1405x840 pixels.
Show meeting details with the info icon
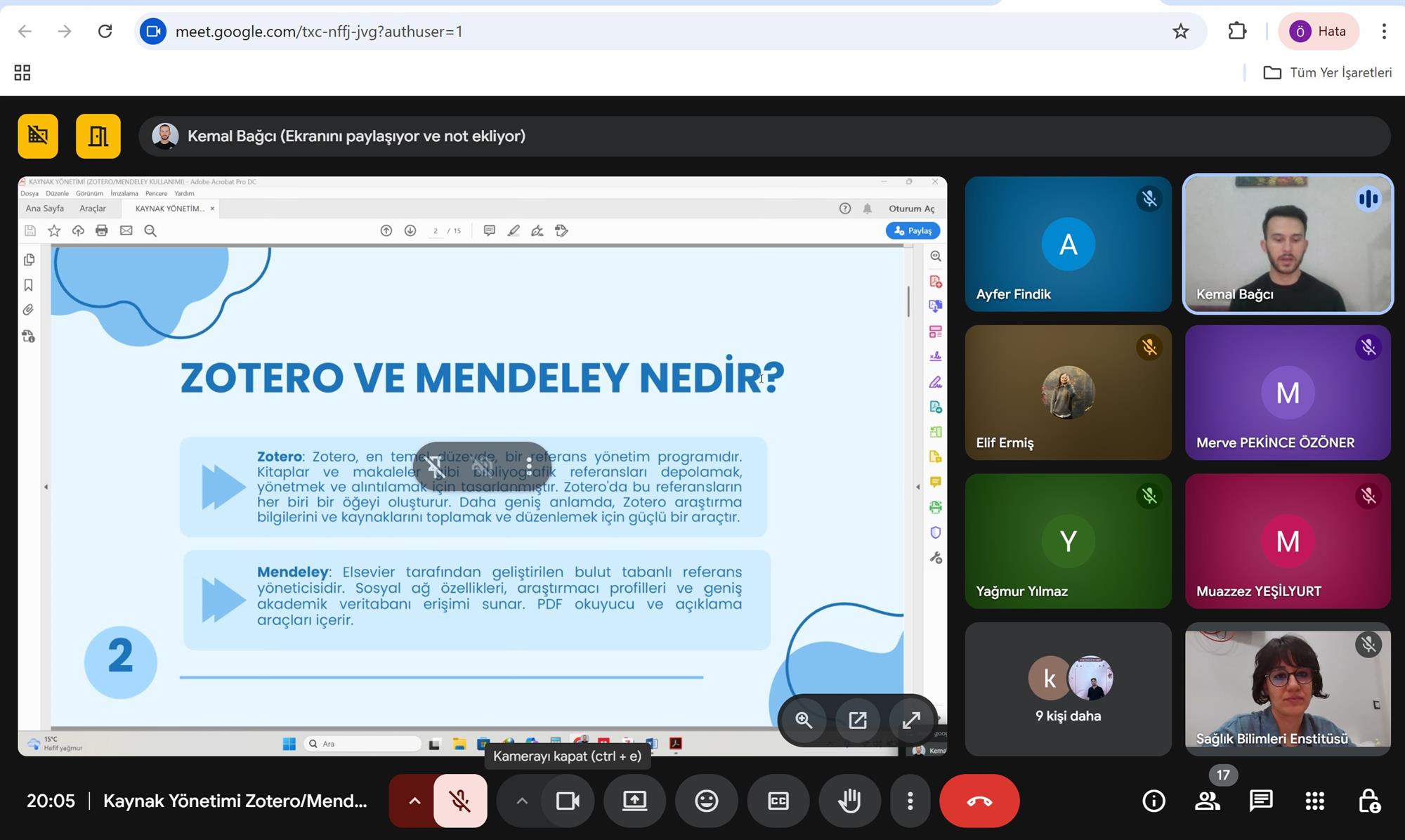[1154, 801]
